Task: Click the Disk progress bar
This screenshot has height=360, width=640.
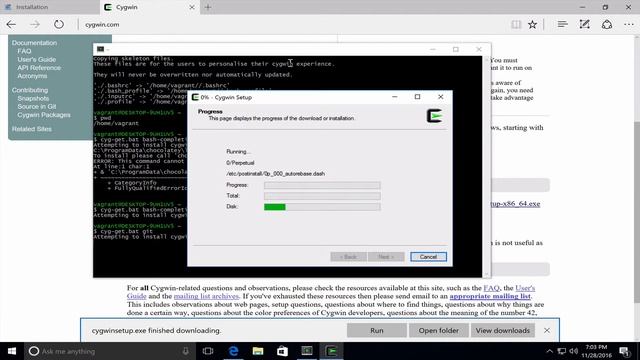Action: (322, 207)
